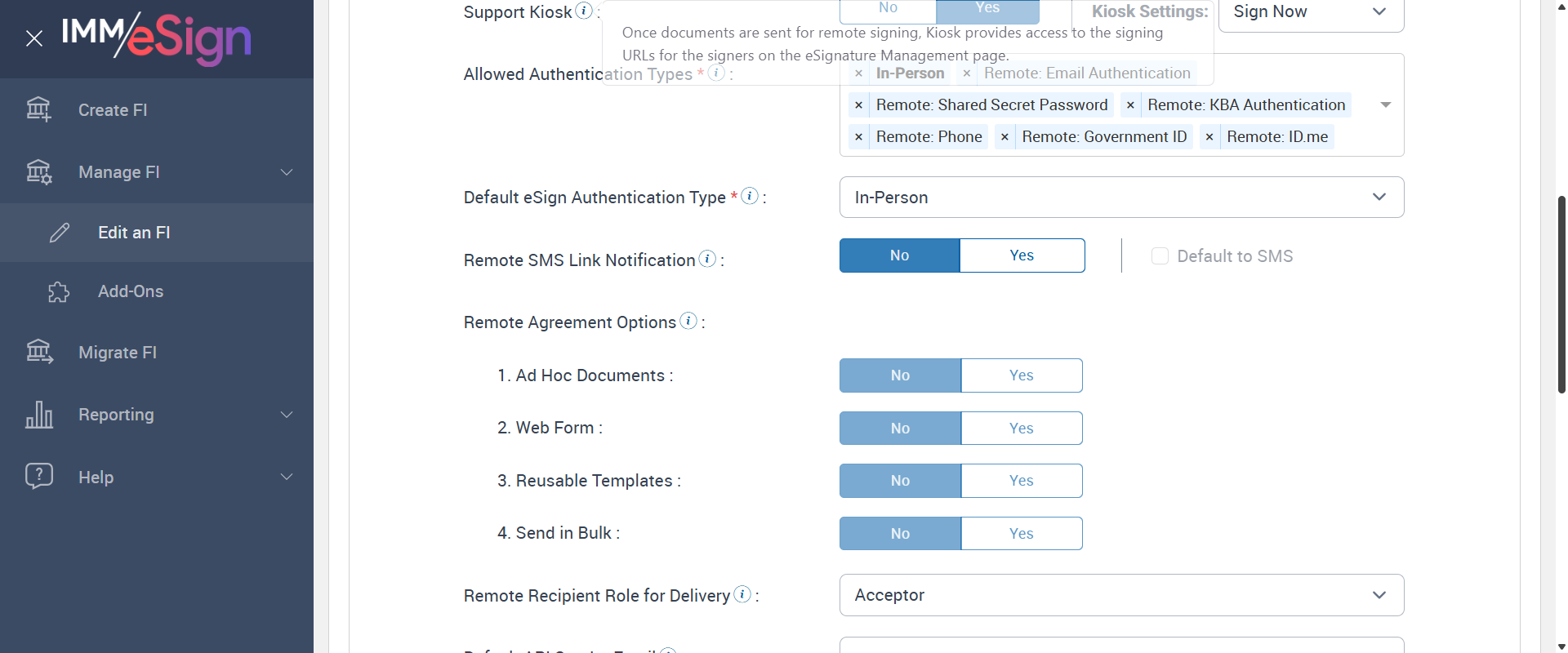Open Default eSign Authentication Type dropdown
The image size is (1568, 653).
click(x=1121, y=198)
